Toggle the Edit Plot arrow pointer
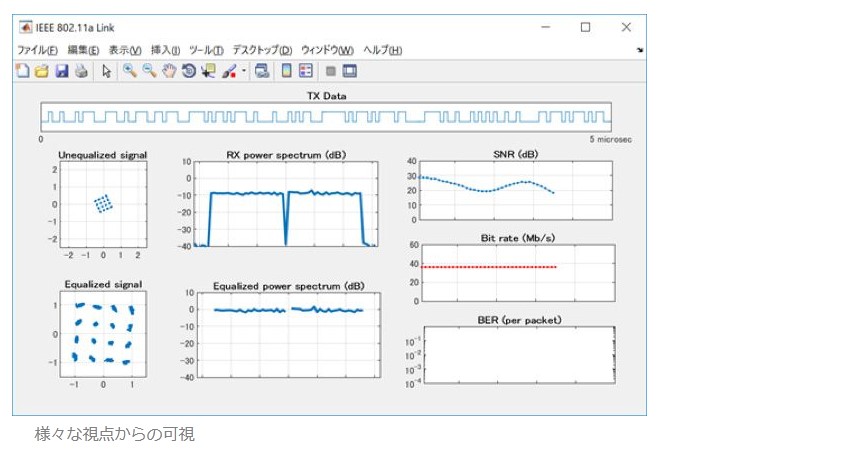The image size is (857, 454). point(107,71)
